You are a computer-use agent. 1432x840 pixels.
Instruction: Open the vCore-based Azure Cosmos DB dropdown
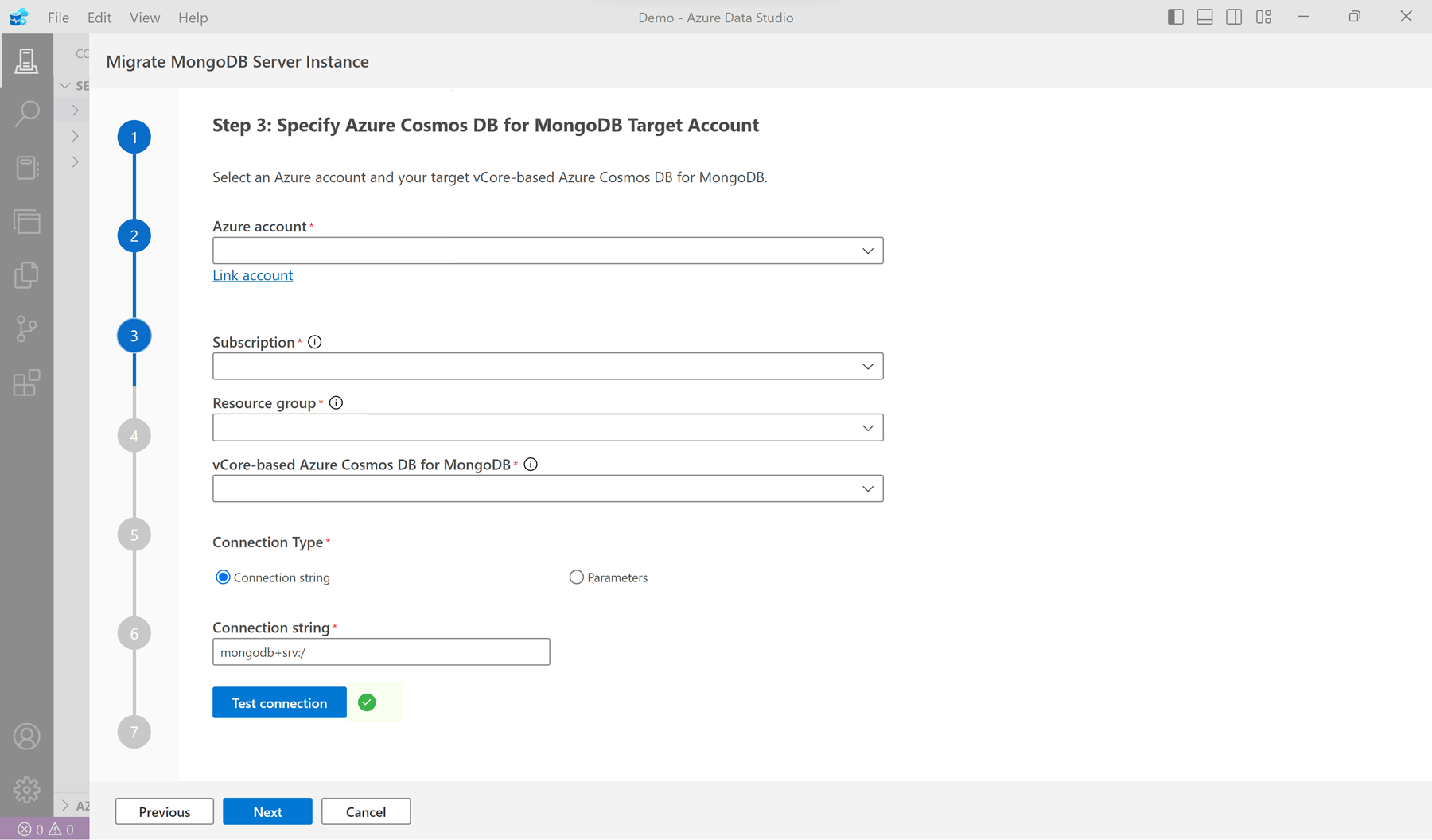pos(547,488)
